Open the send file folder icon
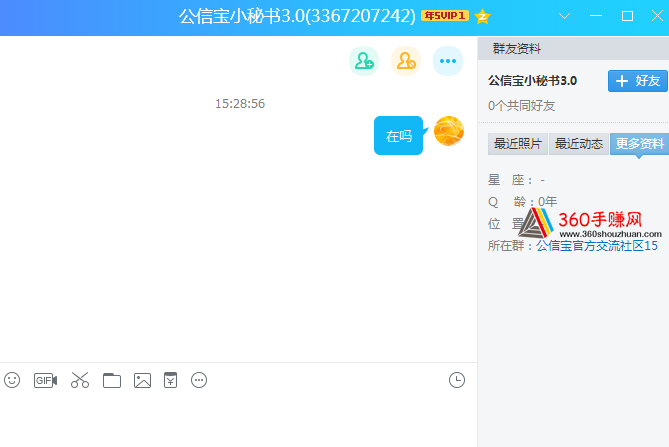This screenshot has width=669, height=447. click(112, 380)
